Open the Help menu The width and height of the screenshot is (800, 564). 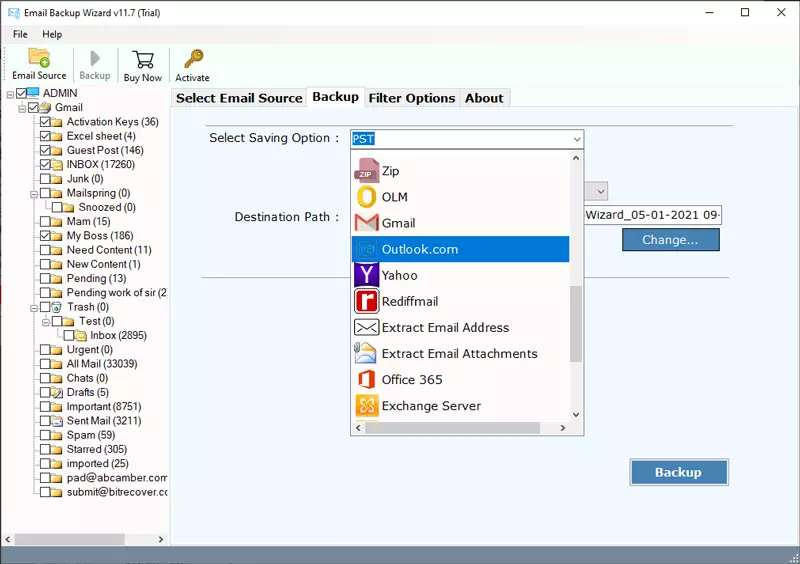[x=52, y=34]
